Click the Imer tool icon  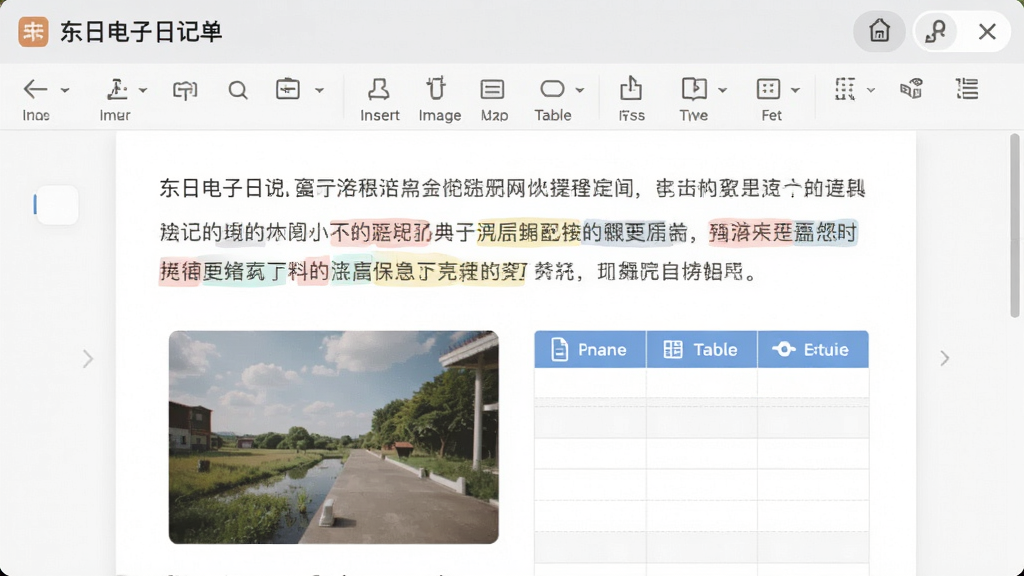pos(117,89)
